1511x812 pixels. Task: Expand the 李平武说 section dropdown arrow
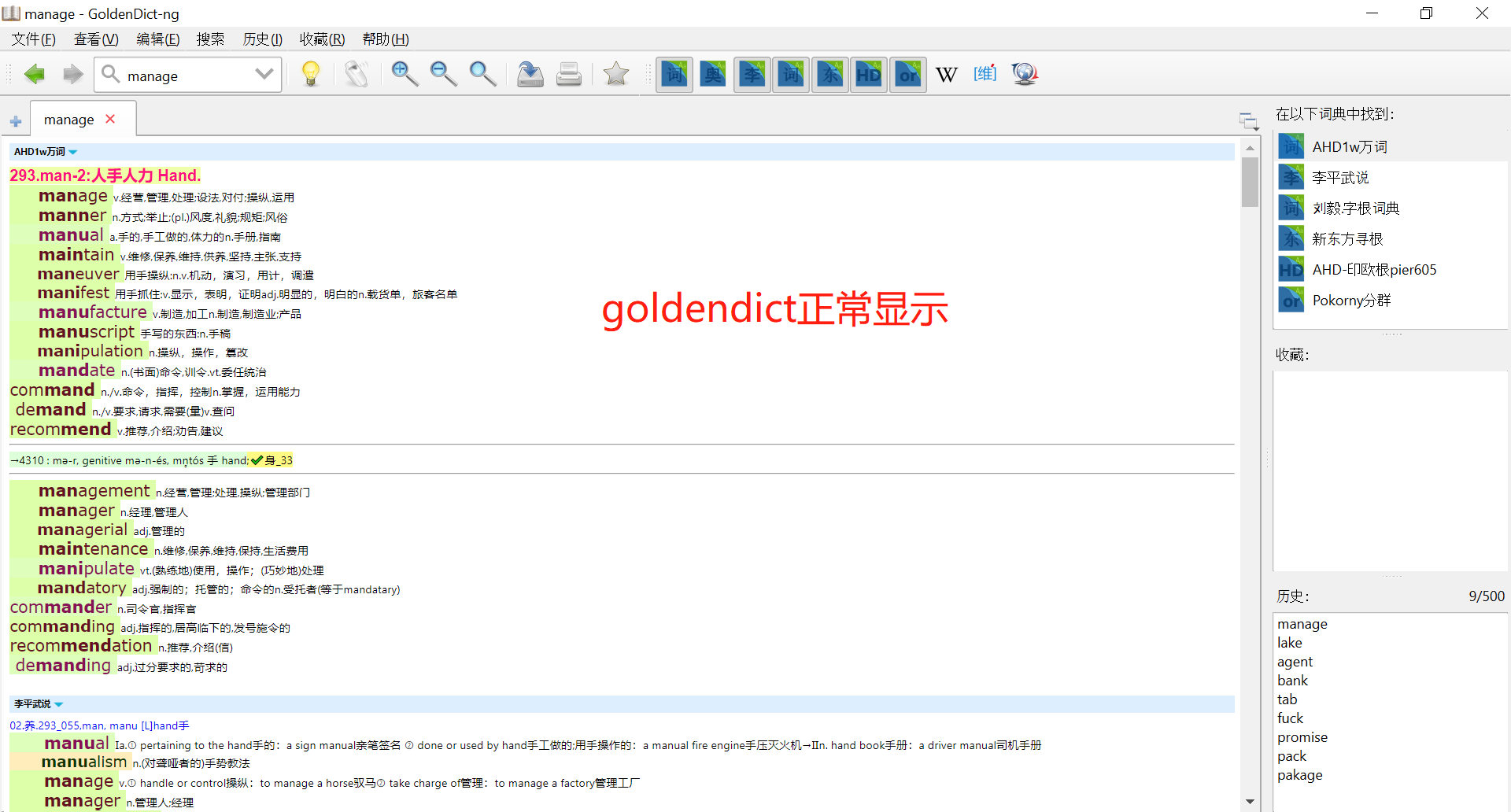point(59,704)
